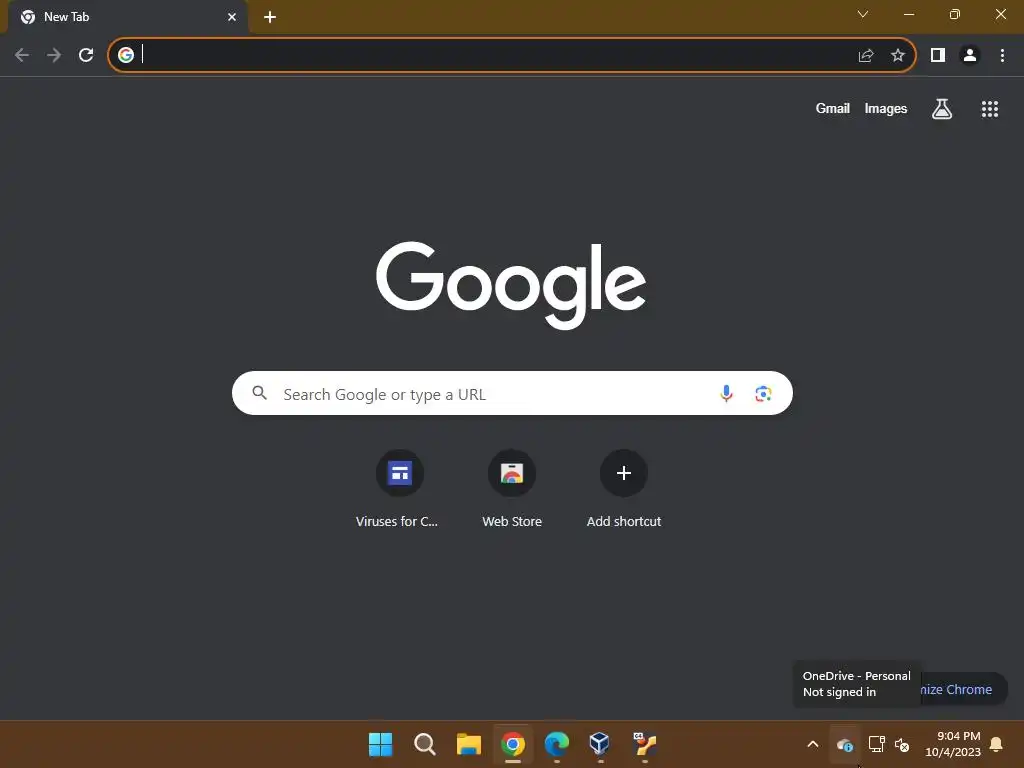Screen dimensions: 1024x768
Task: Start voice search with the microphone icon
Action: click(x=726, y=393)
